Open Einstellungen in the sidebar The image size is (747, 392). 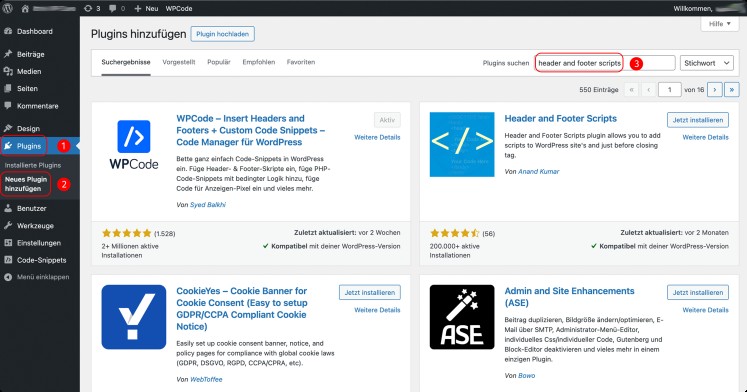click(x=40, y=243)
